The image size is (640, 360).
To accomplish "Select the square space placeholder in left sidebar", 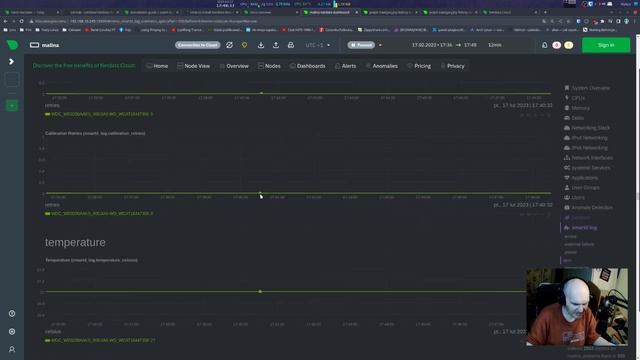I will pyautogui.click(x=12, y=79).
